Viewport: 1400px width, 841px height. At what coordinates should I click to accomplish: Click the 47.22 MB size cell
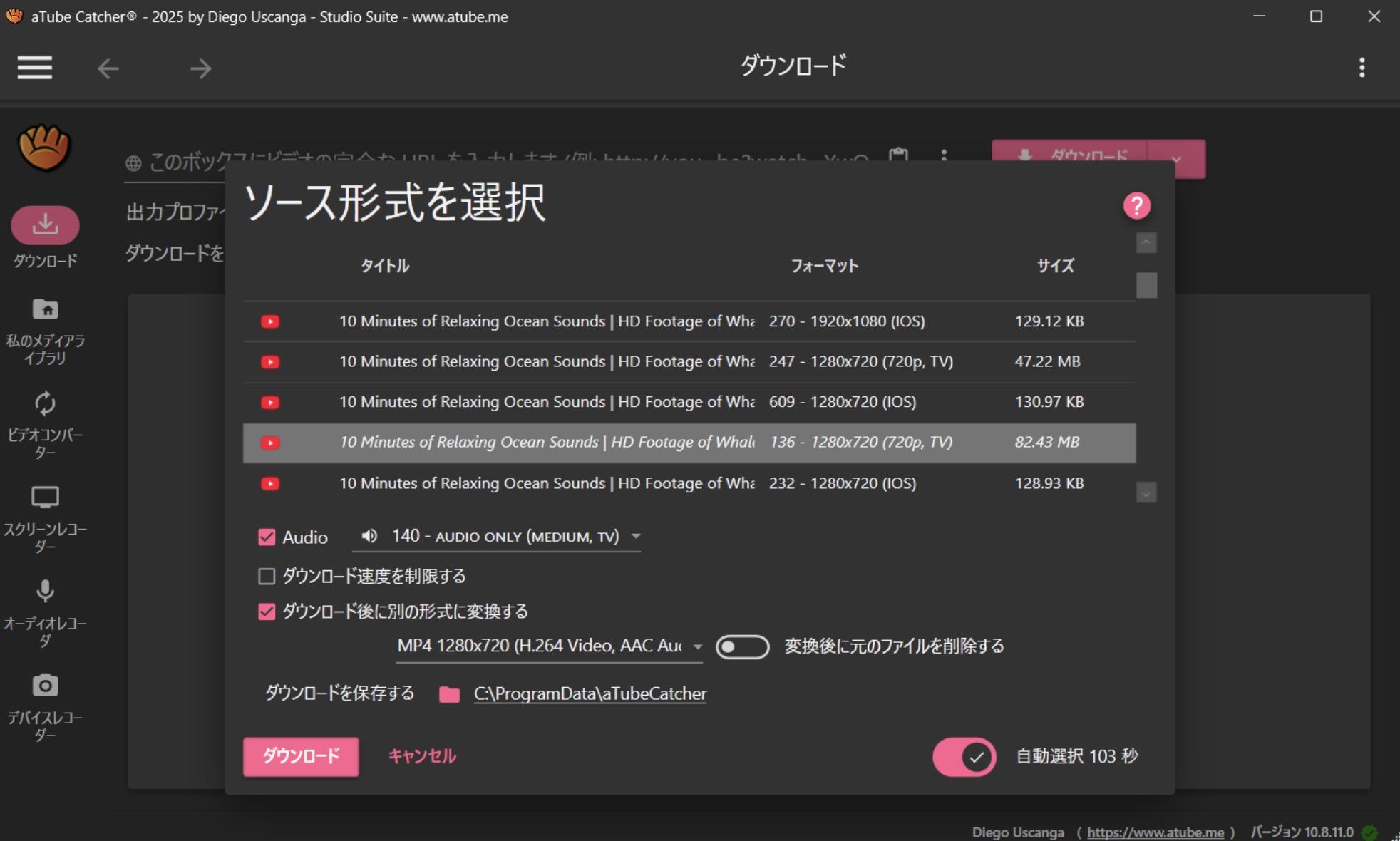coord(1047,361)
